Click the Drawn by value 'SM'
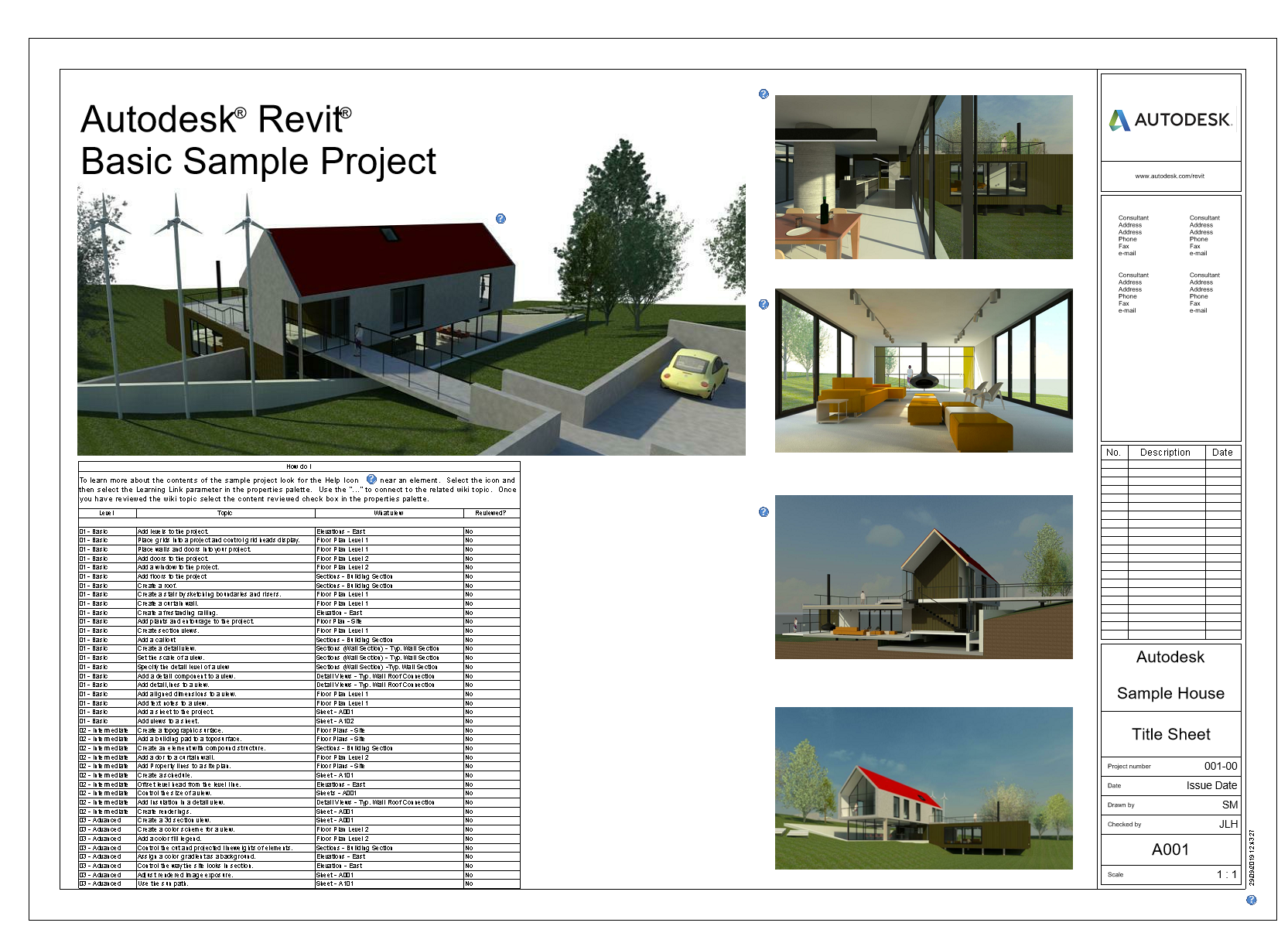Viewport: 1288px width, 950px height. point(1230,805)
